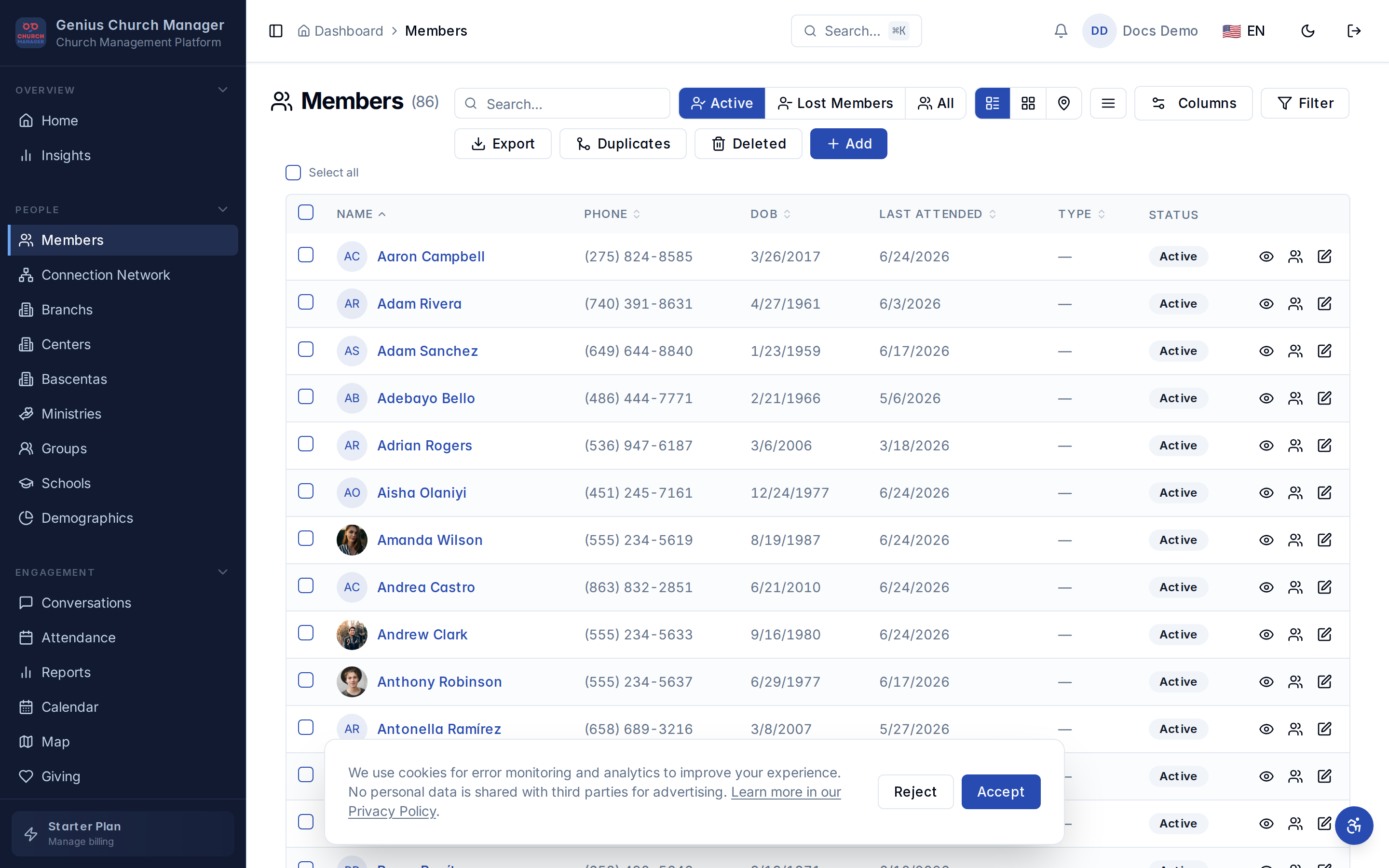This screenshot has width=1389, height=868.
Task: Add a new member
Action: pyautogui.click(x=848, y=144)
